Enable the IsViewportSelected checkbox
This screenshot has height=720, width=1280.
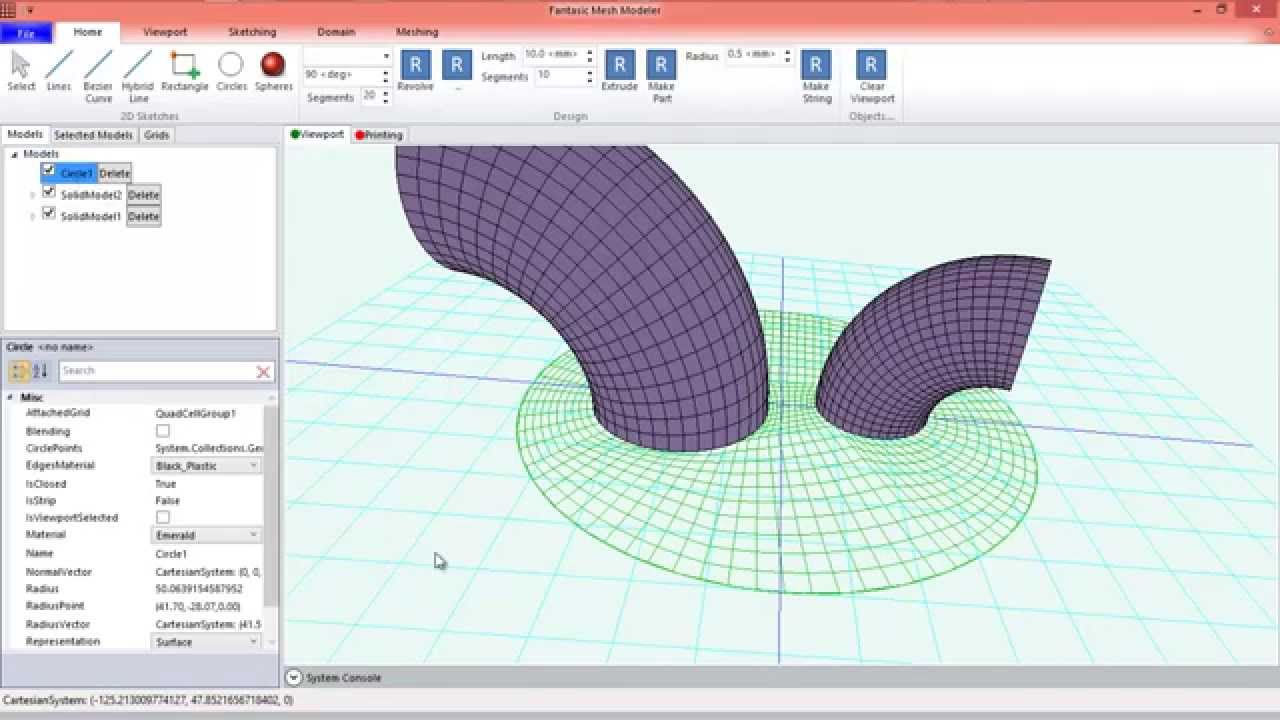pyautogui.click(x=163, y=518)
